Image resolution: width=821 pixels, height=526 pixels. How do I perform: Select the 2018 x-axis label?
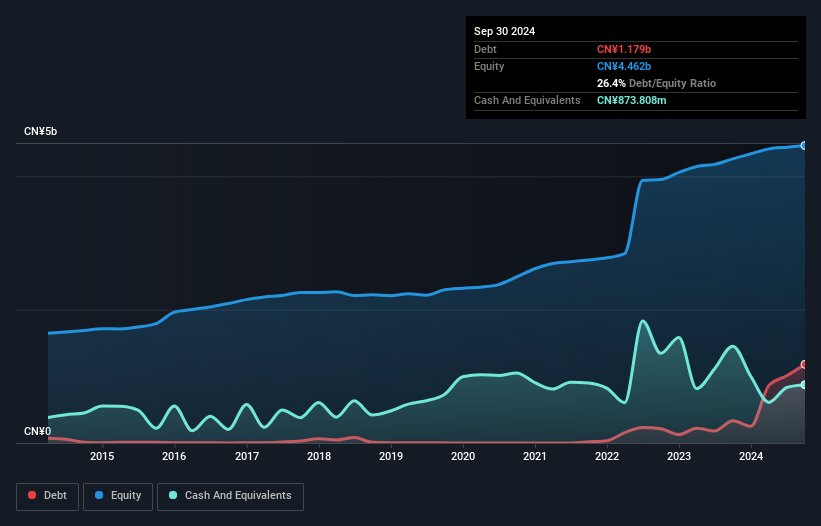[x=319, y=457]
